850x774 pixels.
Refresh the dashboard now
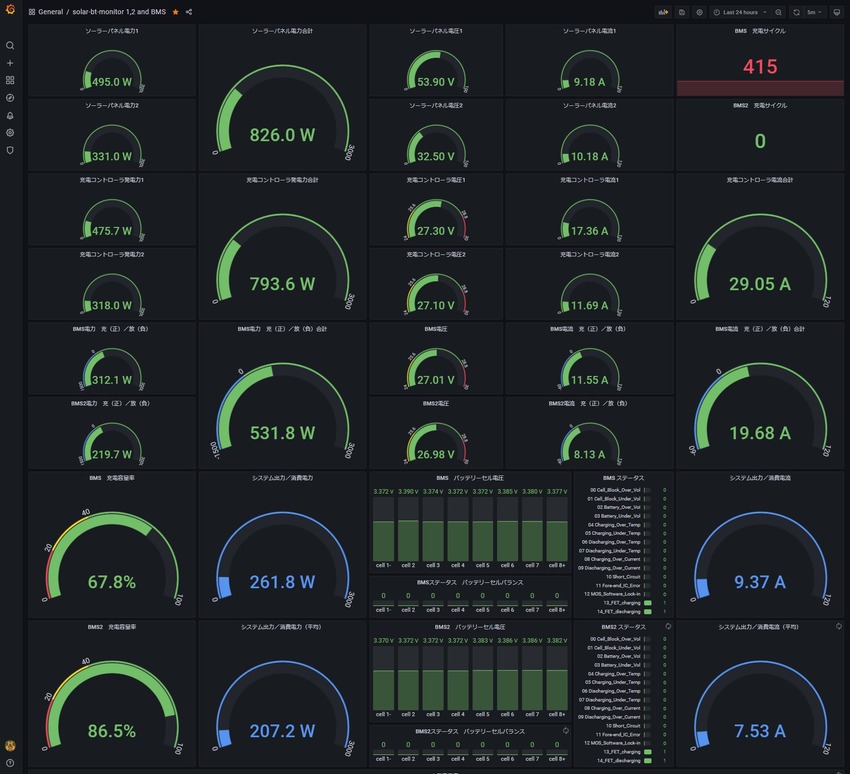pos(796,12)
